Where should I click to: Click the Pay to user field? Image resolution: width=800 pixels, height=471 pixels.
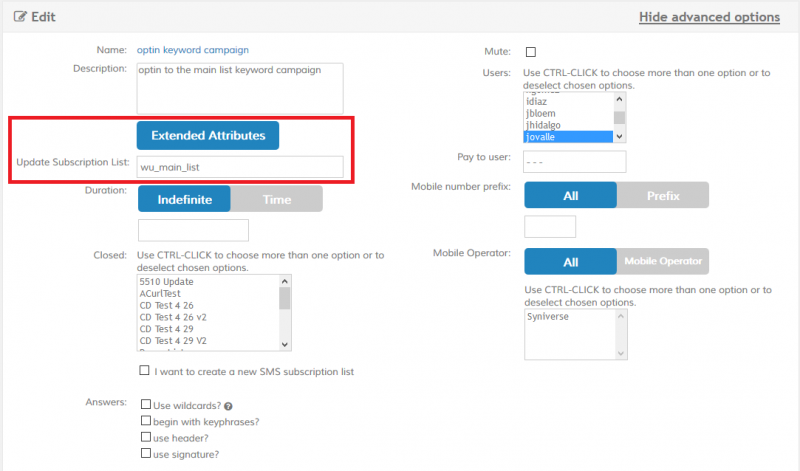575,161
